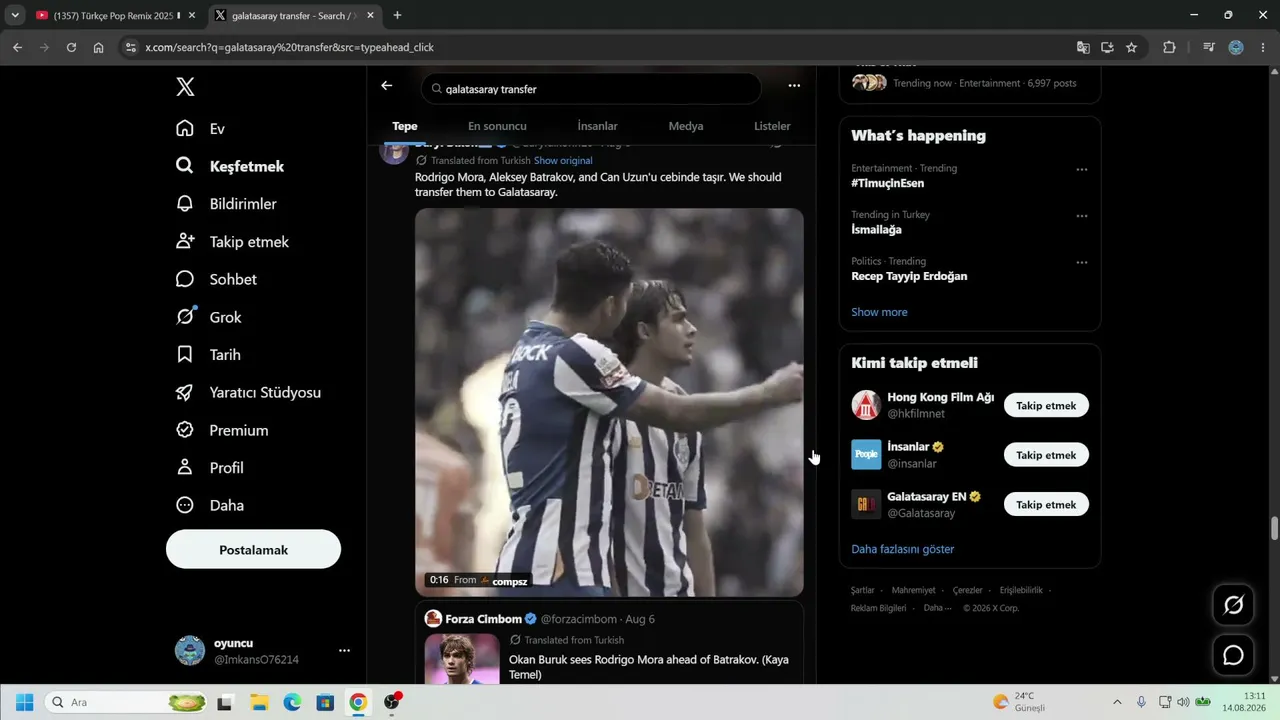Open options for Recep Tayyip Erdoğan trend
Viewport: 1280px width, 720px height.
pyautogui.click(x=1081, y=263)
